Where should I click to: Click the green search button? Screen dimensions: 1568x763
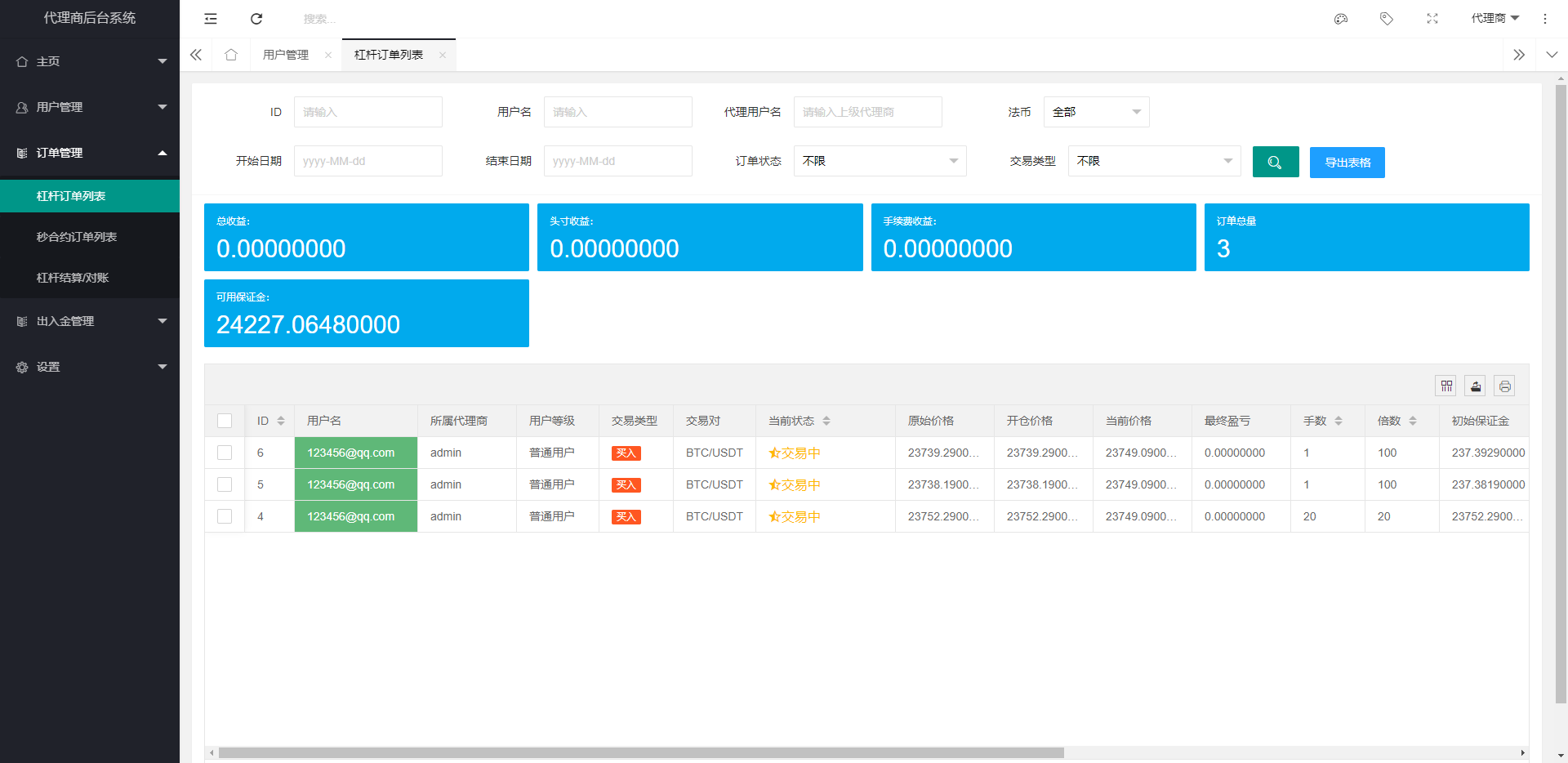coord(1275,162)
